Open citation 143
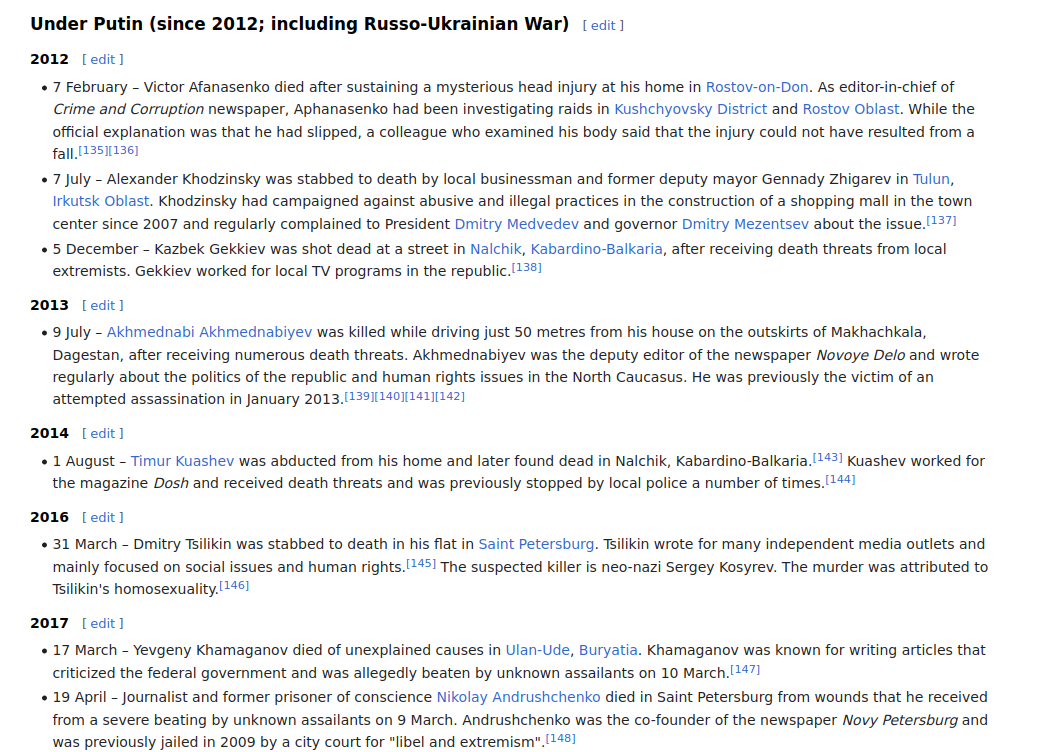This screenshot has width=1048, height=752. pyautogui.click(x=827, y=457)
